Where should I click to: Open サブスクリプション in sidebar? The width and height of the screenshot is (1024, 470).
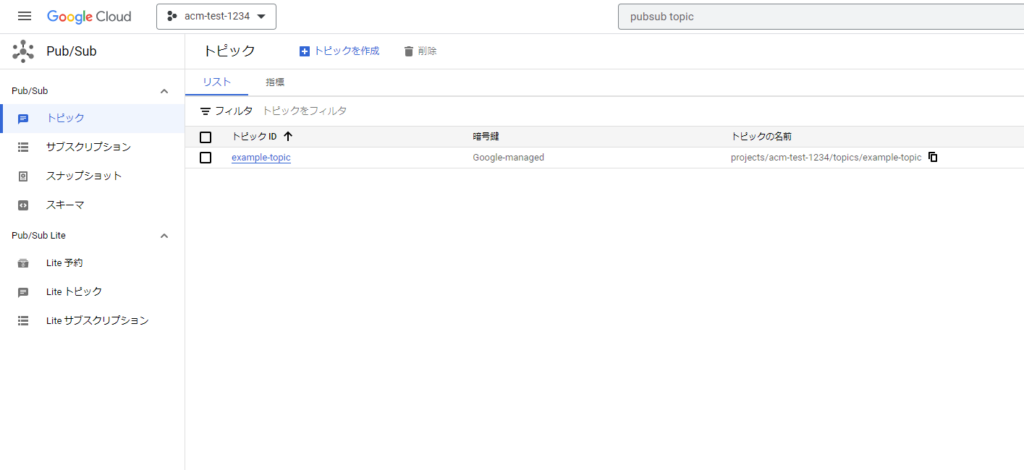pyautogui.click(x=92, y=148)
